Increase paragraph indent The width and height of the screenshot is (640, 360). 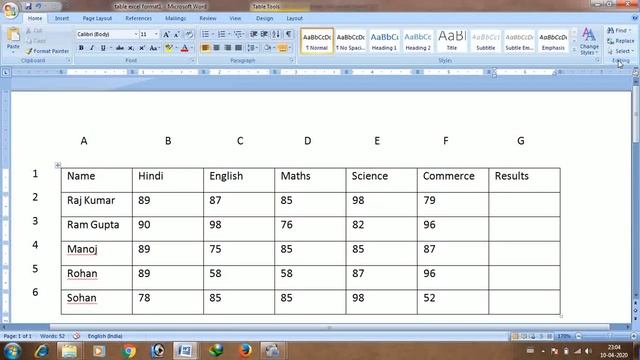264,34
